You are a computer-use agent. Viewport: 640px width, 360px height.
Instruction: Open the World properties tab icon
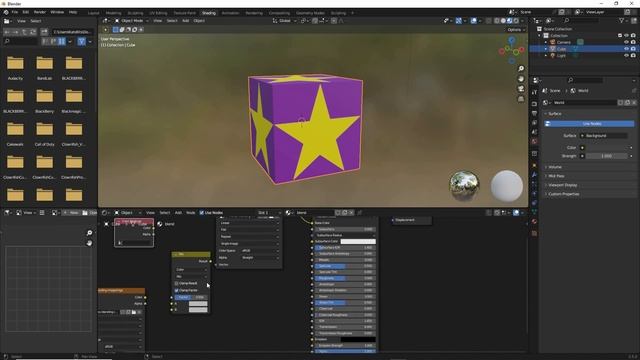click(x=534, y=141)
